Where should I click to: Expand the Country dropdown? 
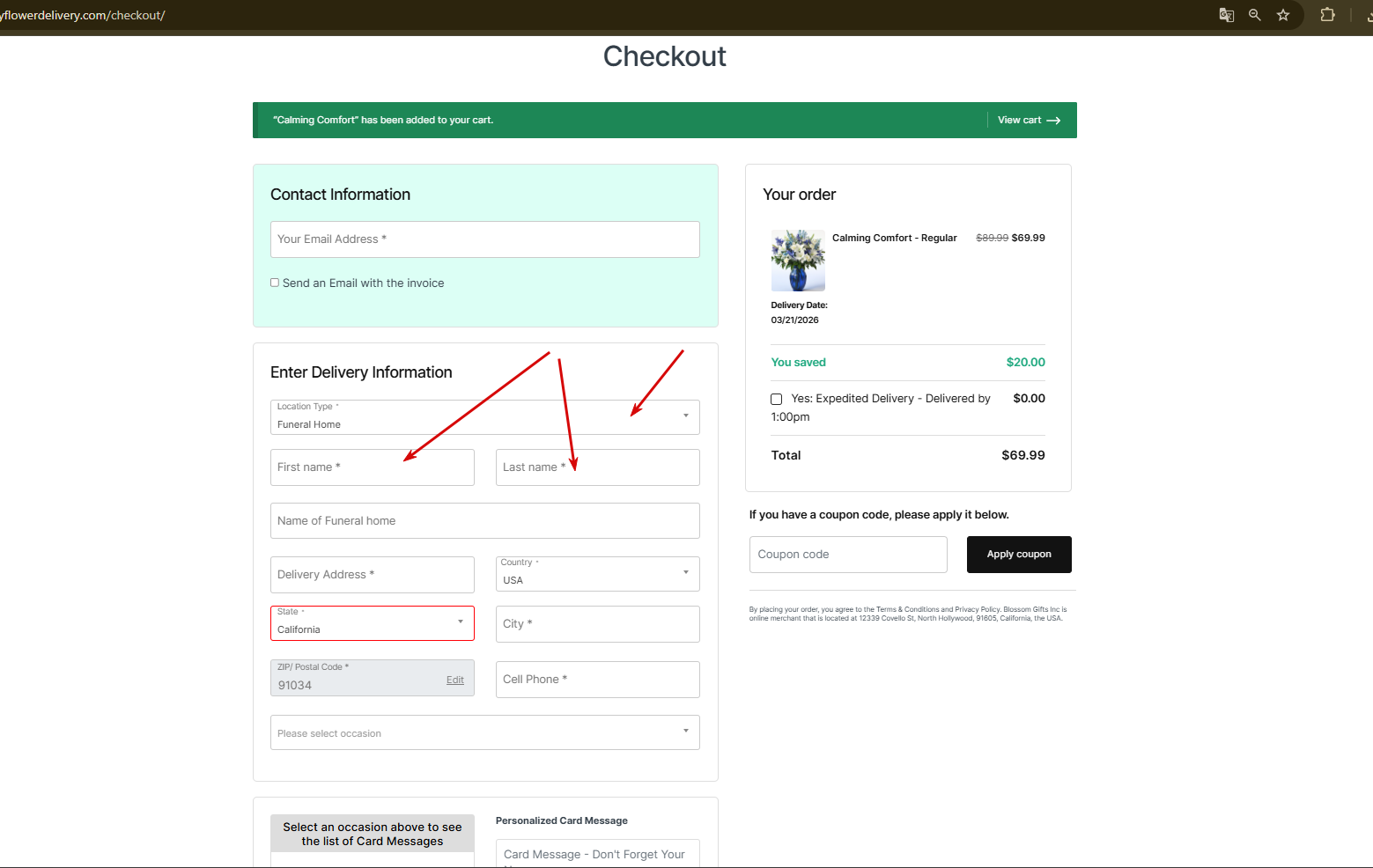pyautogui.click(x=597, y=574)
